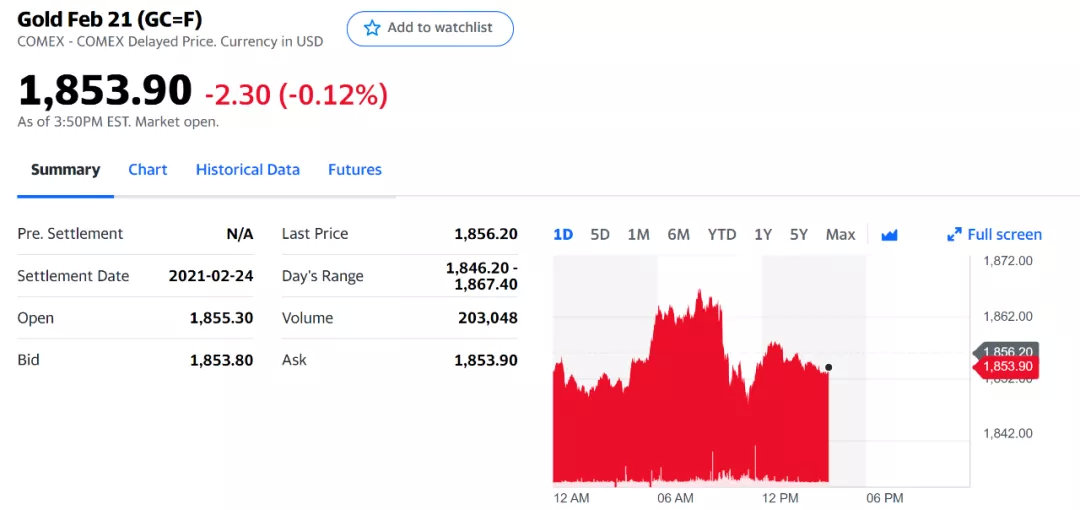Open the Summary tab
This screenshot has width=1080, height=510.
pyautogui.click(x=65, y=170)
